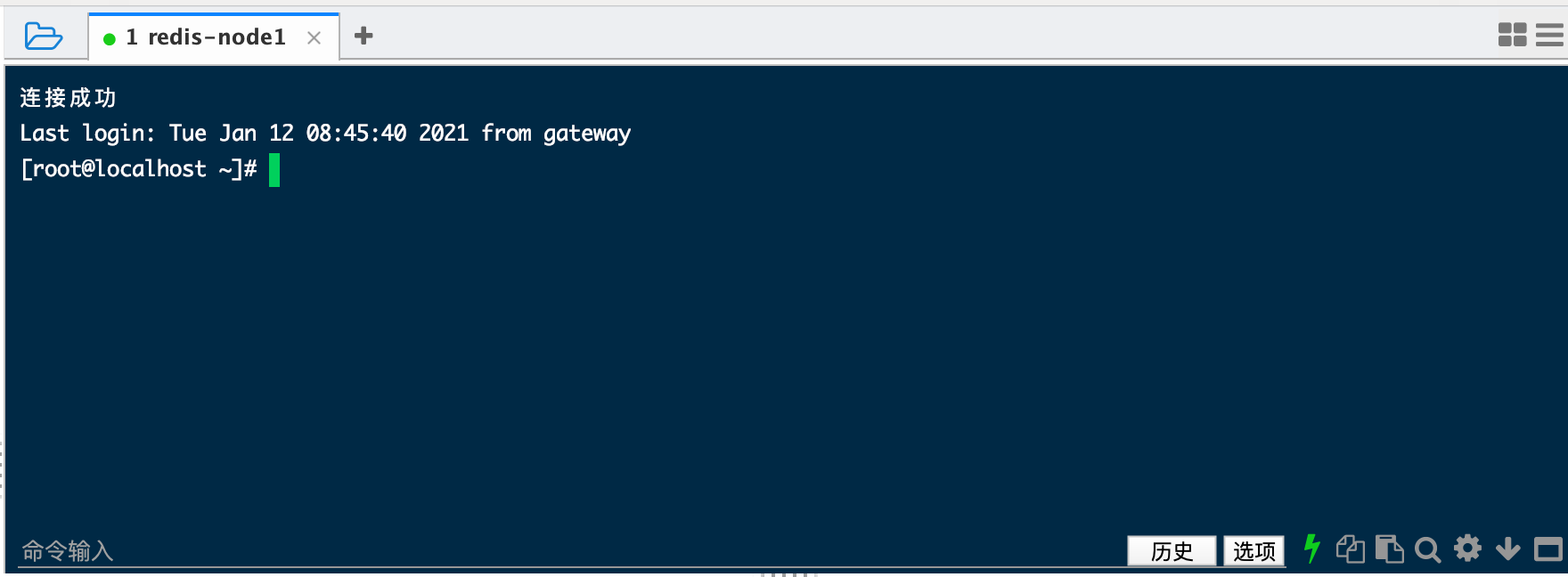Click the bottom panel splitter handle
This screenshot has height=577, width=1568.
[788, 574]
